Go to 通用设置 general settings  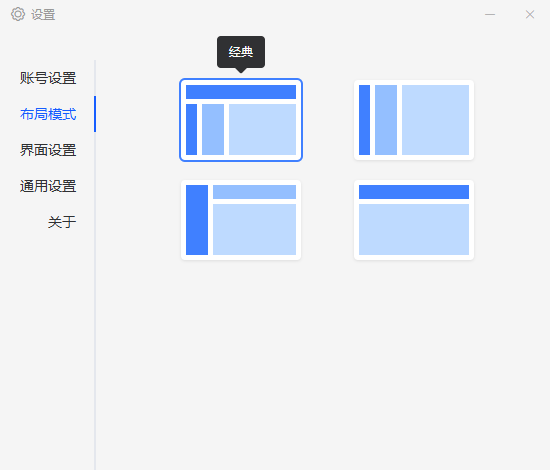coord(48,186)
